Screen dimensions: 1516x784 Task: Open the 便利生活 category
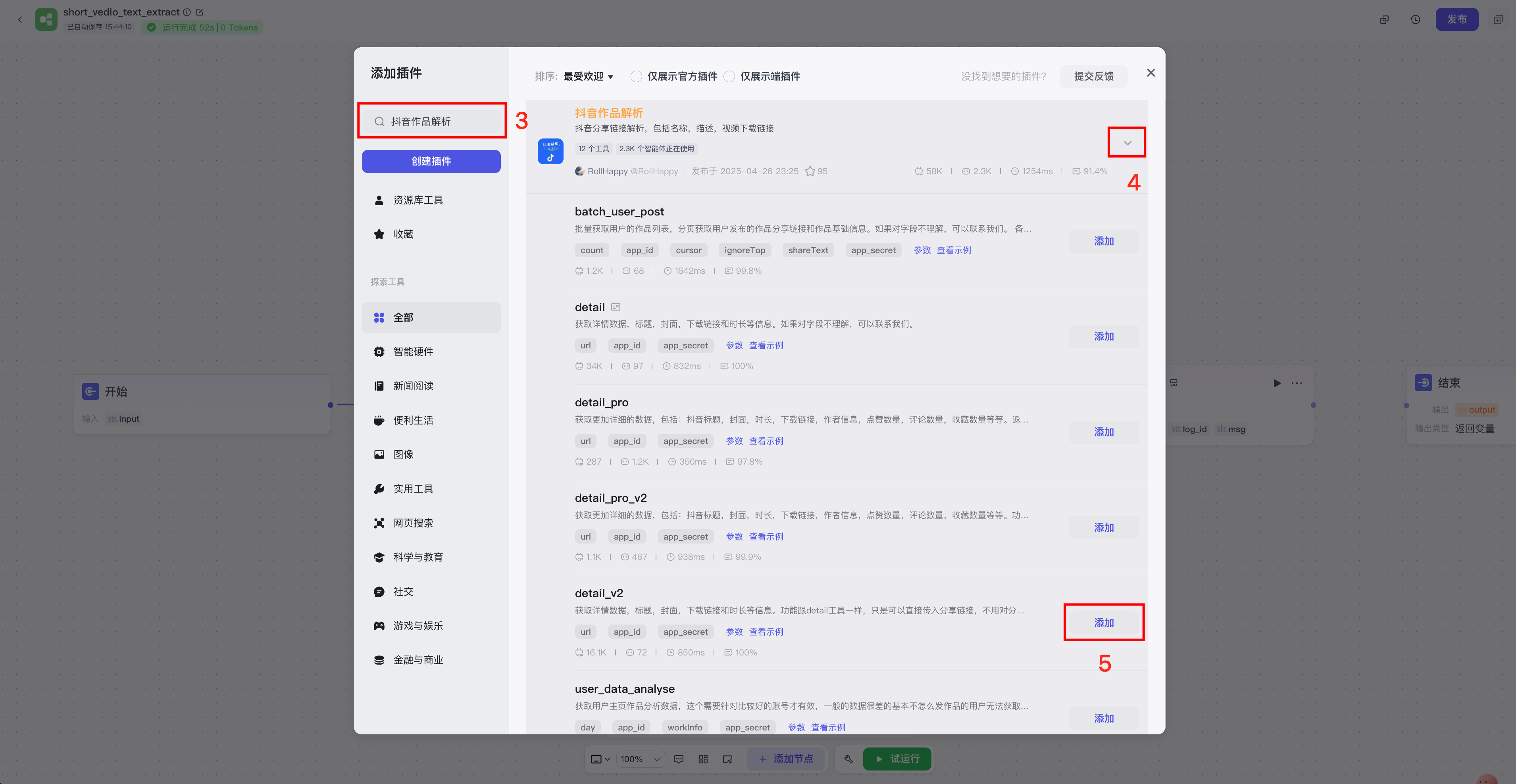(431, 420)
